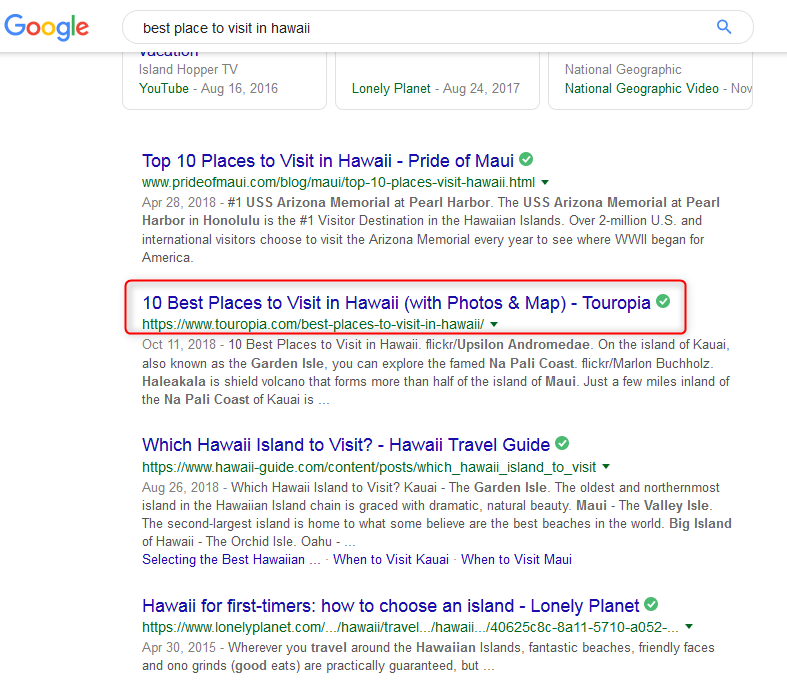Click the search box containing 'best place to visit in hawaii'

click(x=438, y=27)
